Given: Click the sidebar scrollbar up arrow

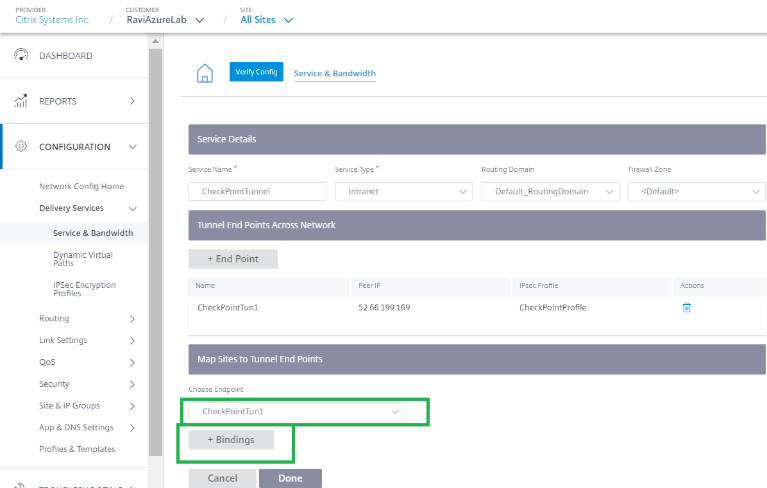Looking at the screenshot, I should [x=156, y=41].
